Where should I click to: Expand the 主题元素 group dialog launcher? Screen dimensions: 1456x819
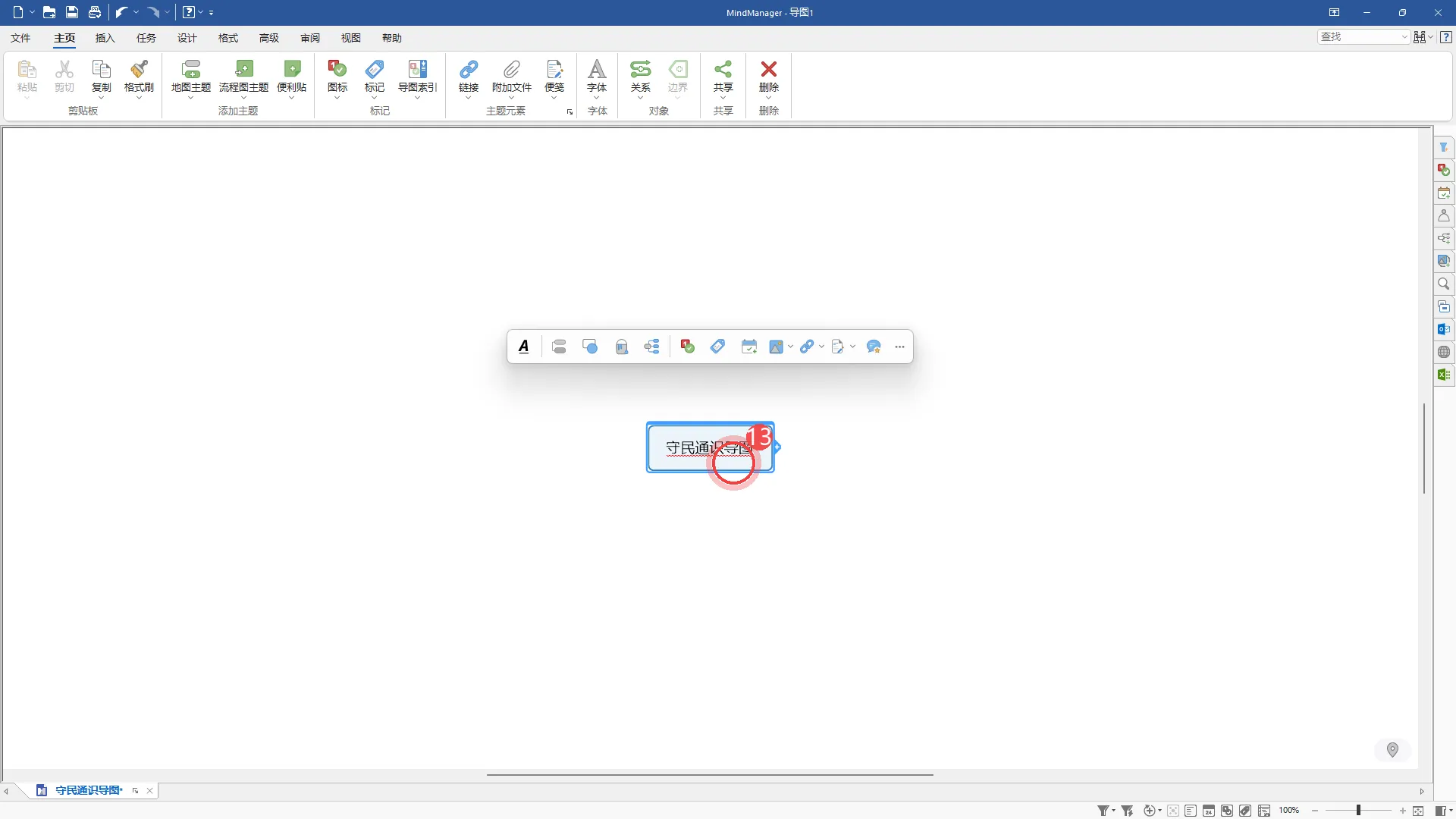pyautogui.click(x=570, y=112)
